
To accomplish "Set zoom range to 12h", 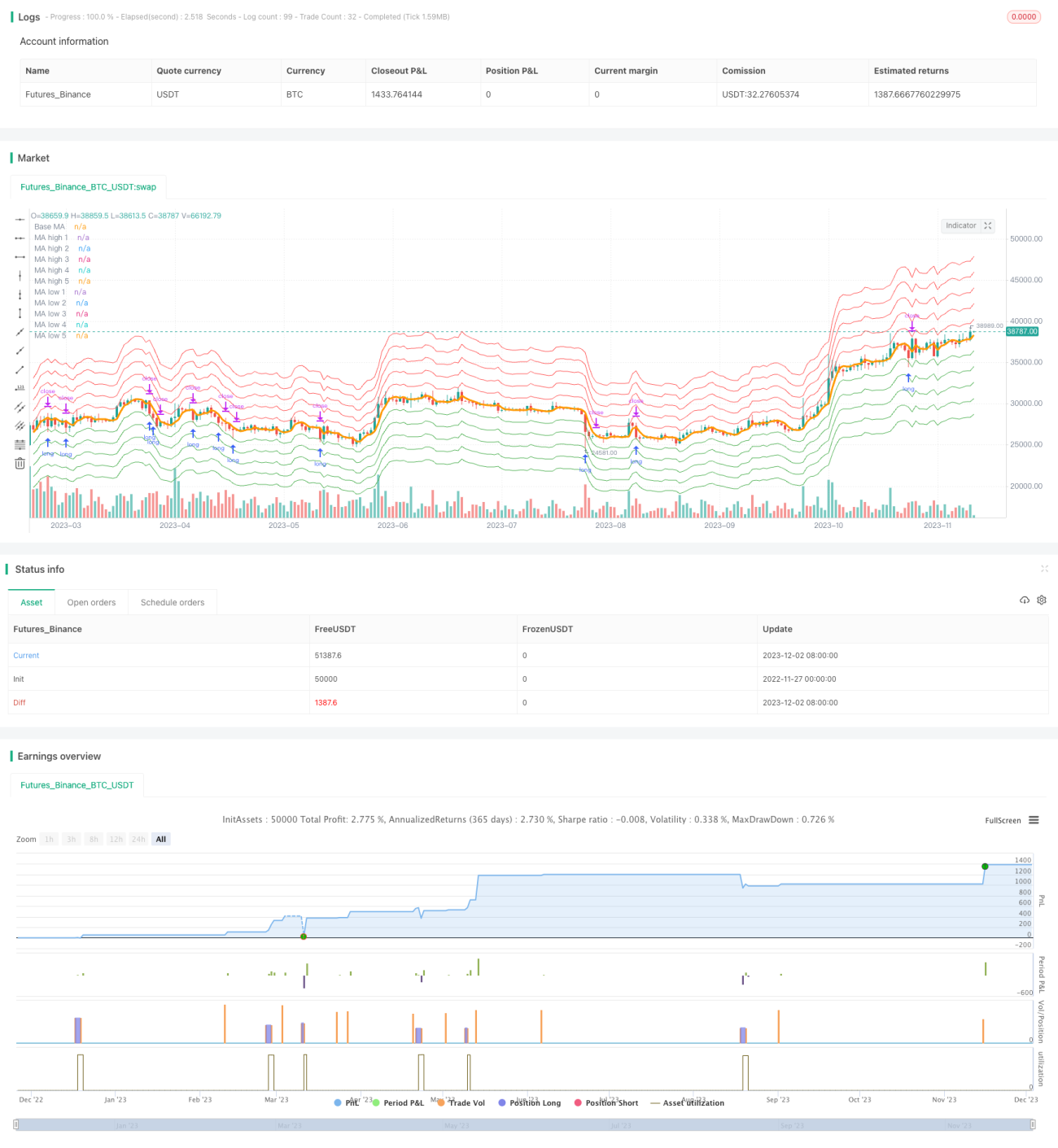I will [x=116, y=839].
